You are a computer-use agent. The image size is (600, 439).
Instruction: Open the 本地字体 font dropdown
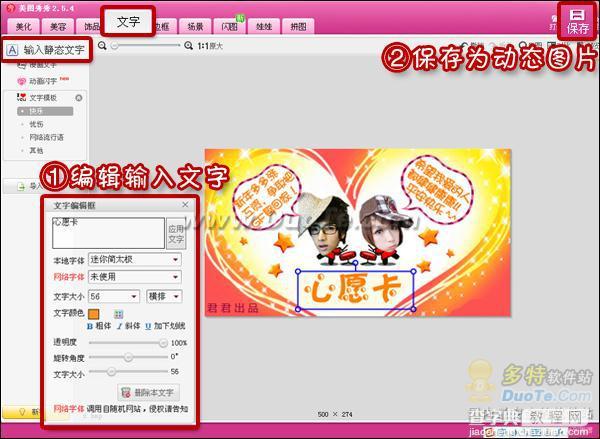[x=135, y=259]
